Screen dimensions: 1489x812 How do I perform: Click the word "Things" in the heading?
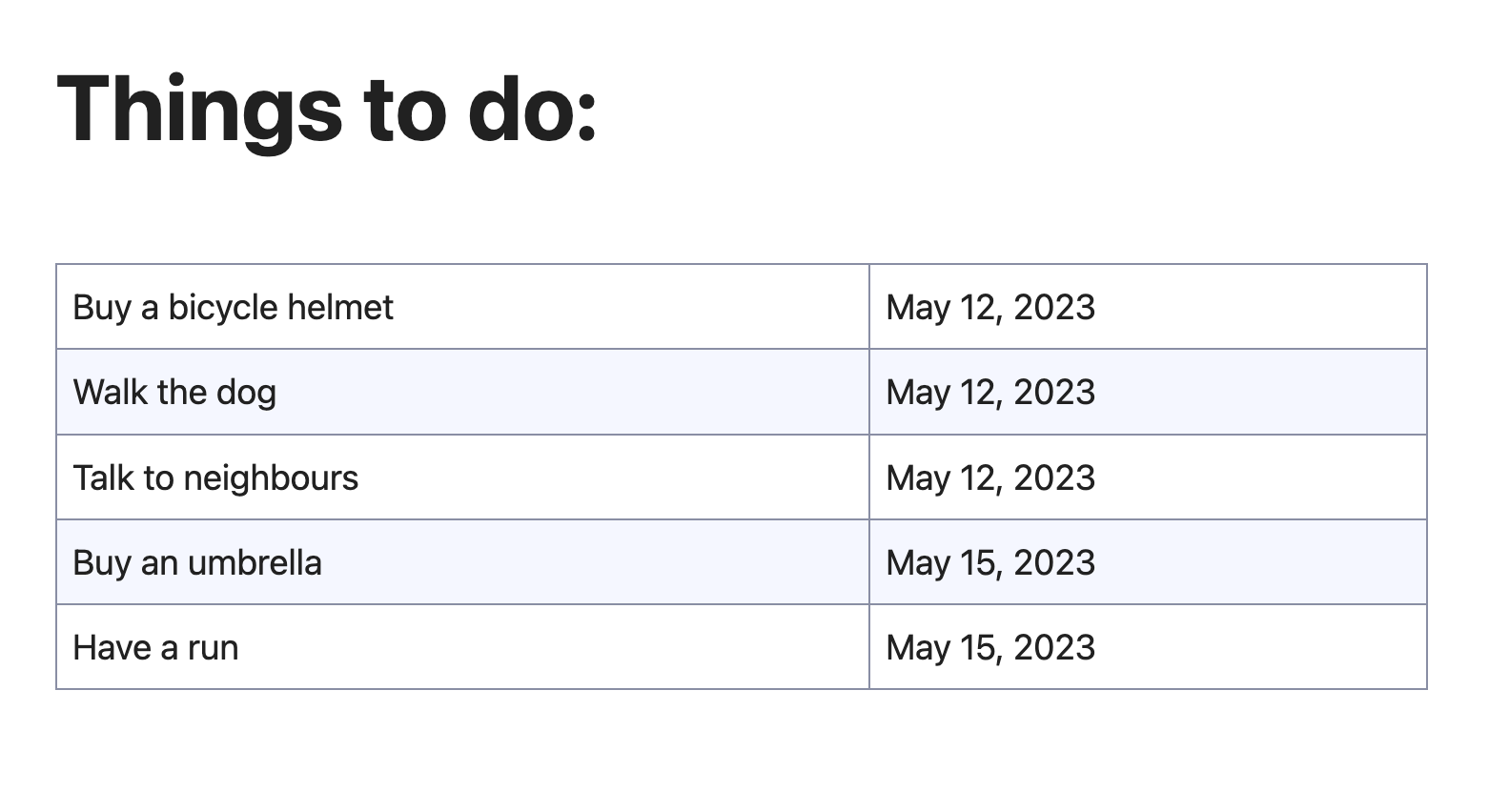pos(199,109)
